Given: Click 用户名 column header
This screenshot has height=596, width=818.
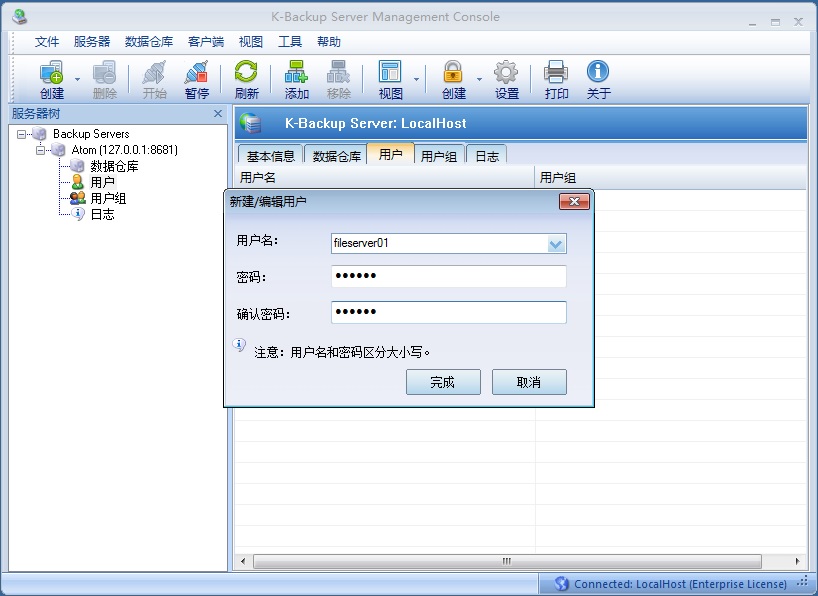Looking at the screenshot, I should 385,177.
